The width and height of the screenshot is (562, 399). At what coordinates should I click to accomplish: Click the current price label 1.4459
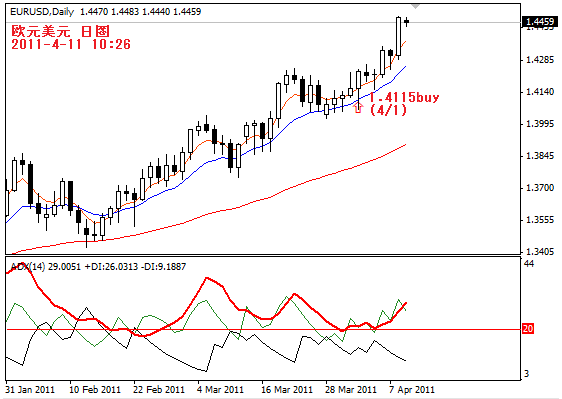pos(539,22)
